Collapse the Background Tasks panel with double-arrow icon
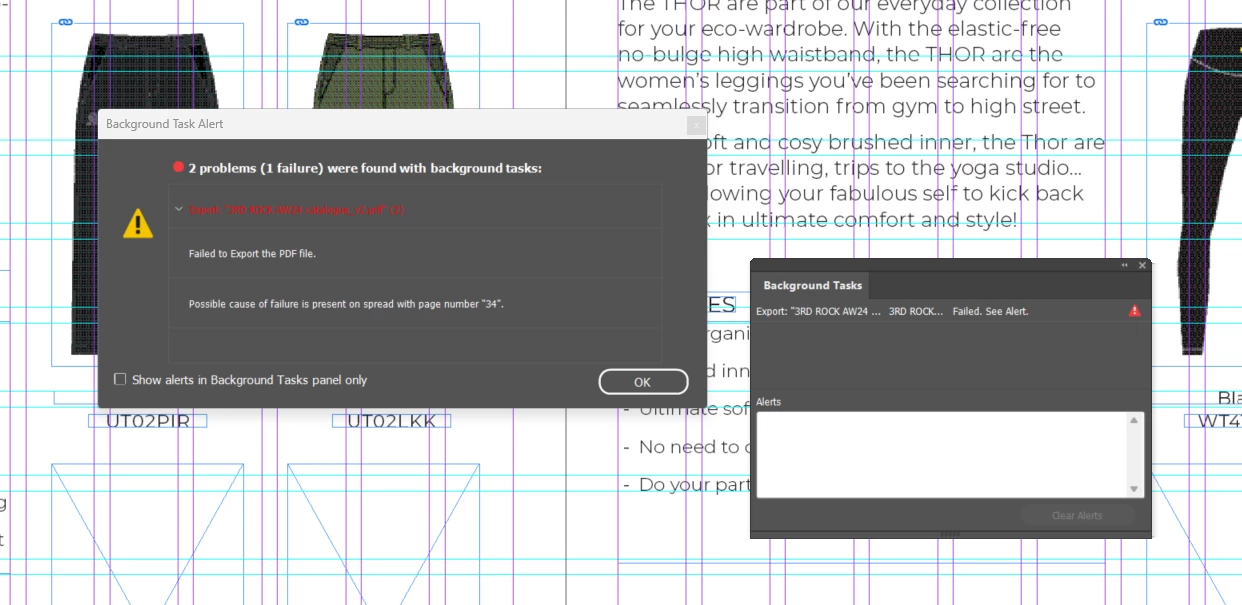 (1125, 265)
